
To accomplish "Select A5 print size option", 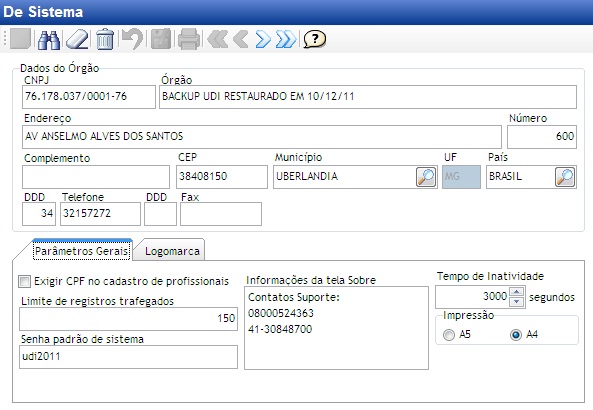I will point(449,335).
